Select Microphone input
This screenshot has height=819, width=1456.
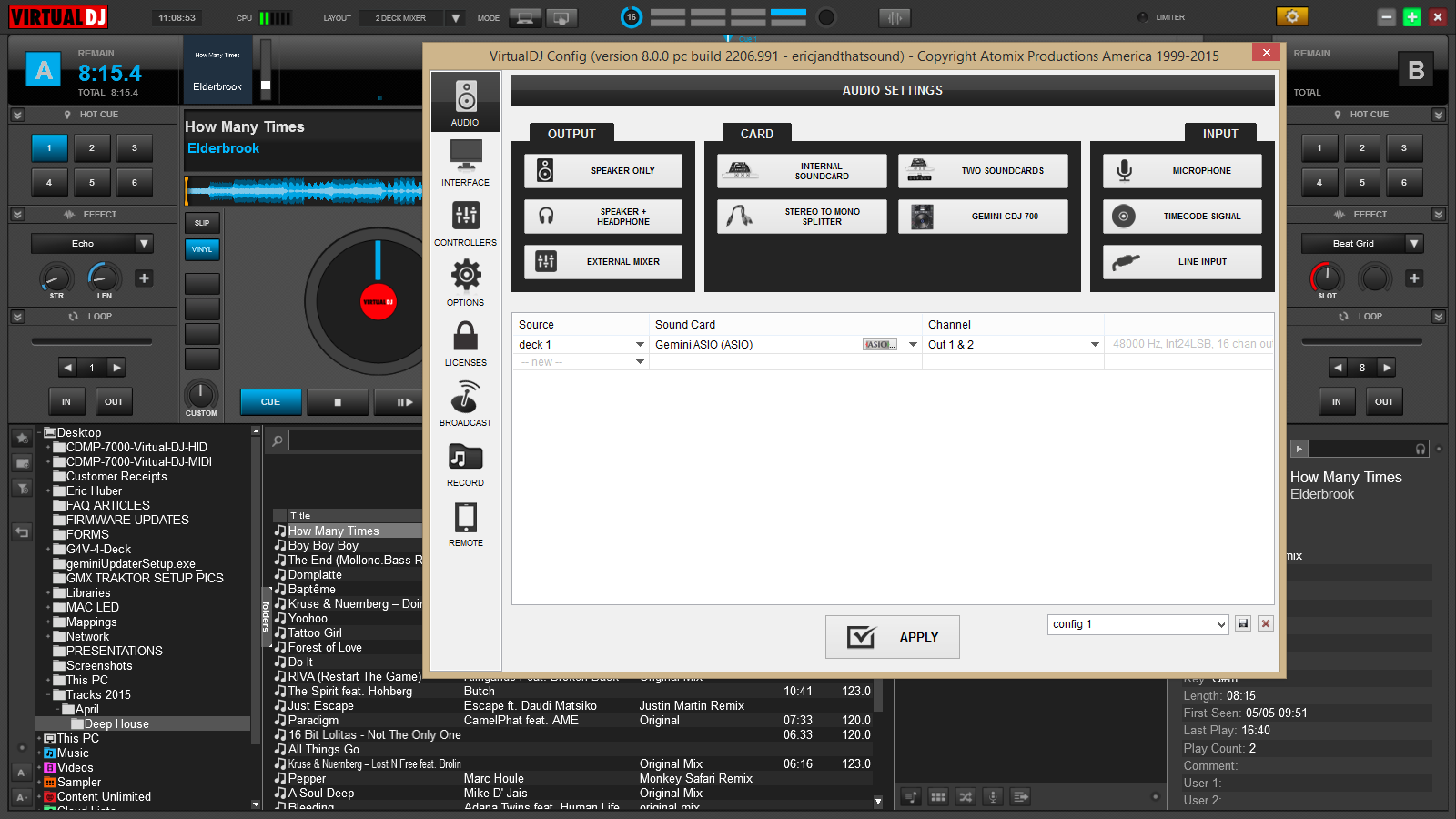(1182, 170)
